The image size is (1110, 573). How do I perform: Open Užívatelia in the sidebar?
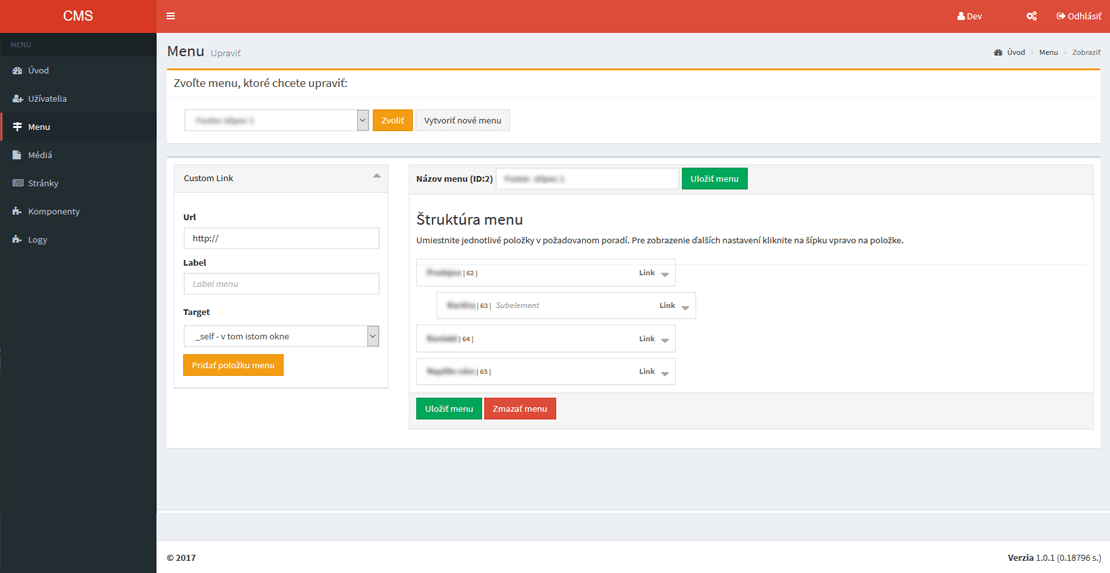pyautogui.click(x=78, y=98)
